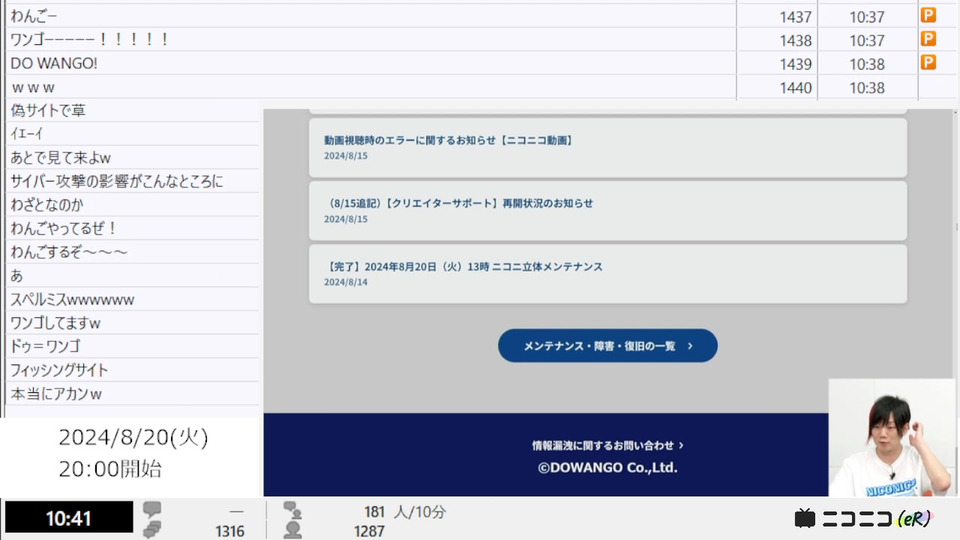The width and height of the screenshot is (960, 540).
Task: Click the 10:38 timestamp on comment 1439
Action: point(867,64)
